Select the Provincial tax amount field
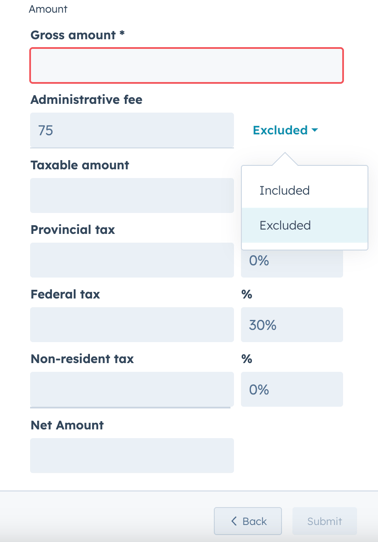The width and height of the screenshot is (378, 542). [x=132, y=260]
